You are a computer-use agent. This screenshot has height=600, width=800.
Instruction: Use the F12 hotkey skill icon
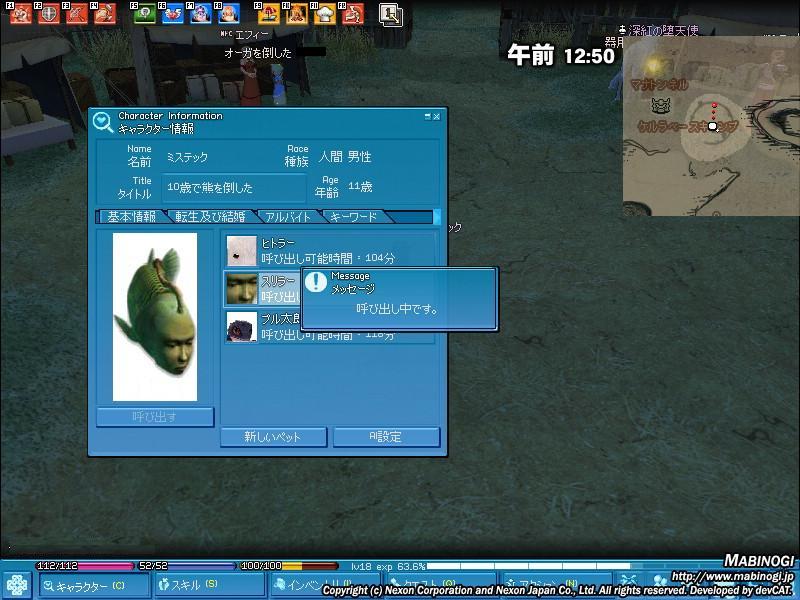point(353,13)
